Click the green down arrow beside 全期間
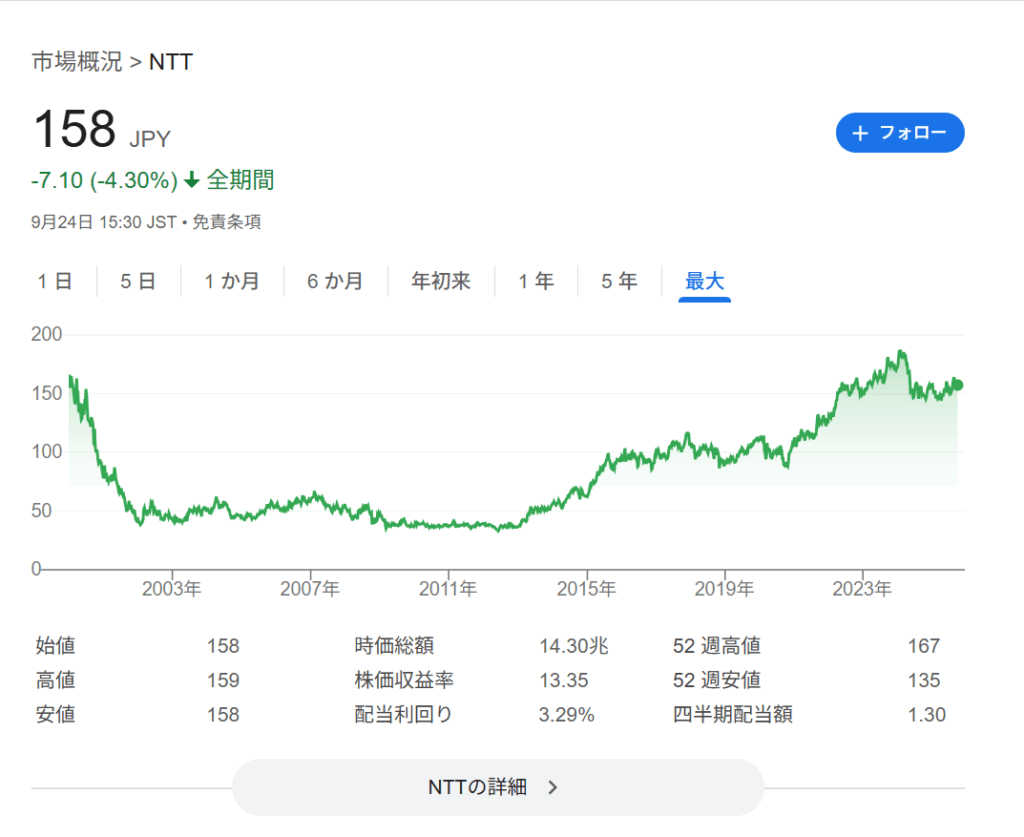This screenshot has height=837, width=1024. 192,181
